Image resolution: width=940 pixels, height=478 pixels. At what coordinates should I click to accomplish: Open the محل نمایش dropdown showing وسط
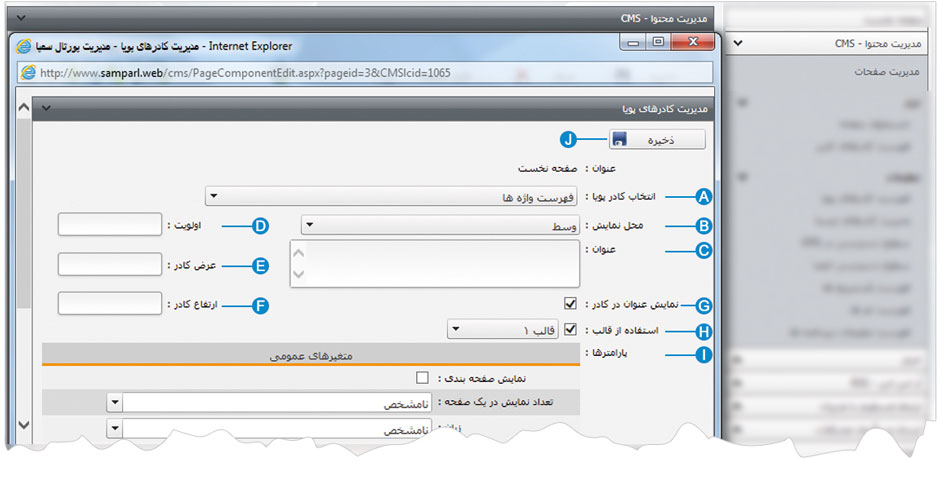click(x=441, y=226)
